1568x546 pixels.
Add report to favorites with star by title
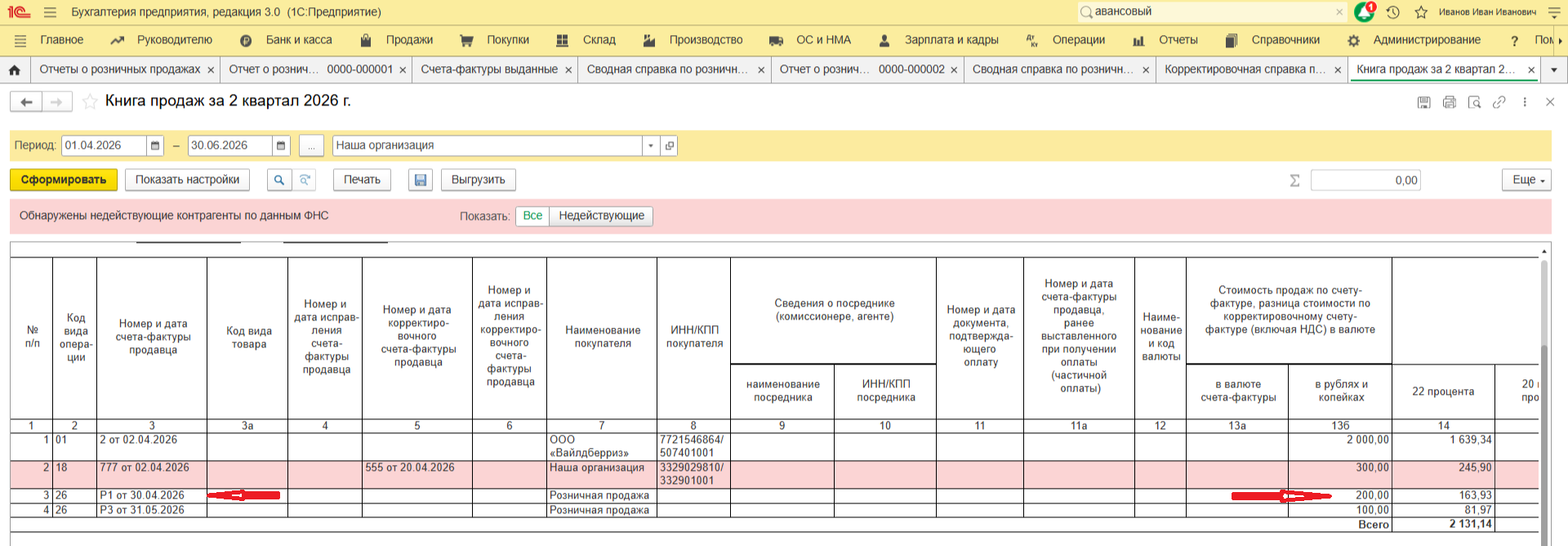coord(90,101)
